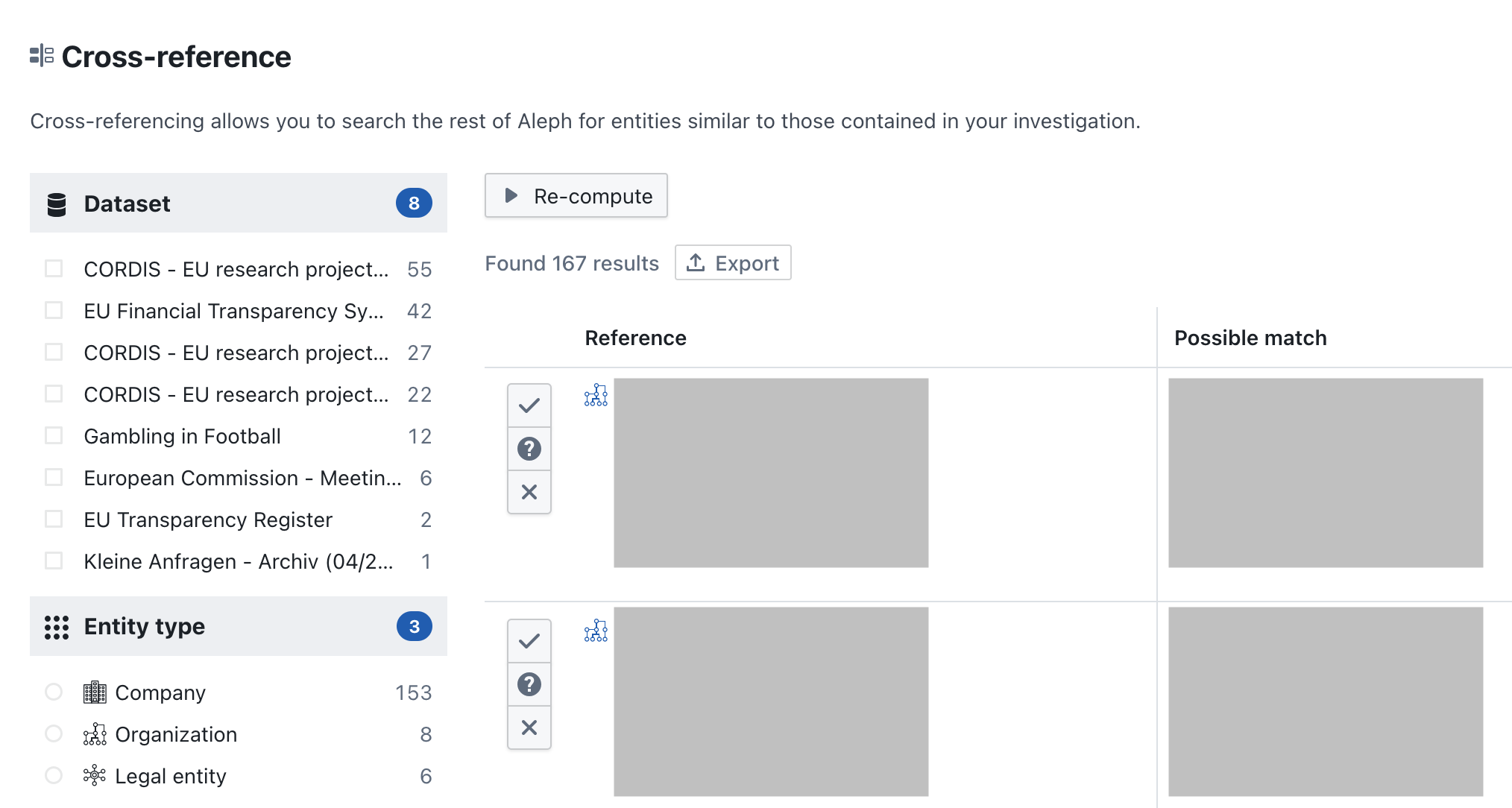1512x808 pixels.
Task: Click the Legal entity icon
Action: [x=95, y=776]
